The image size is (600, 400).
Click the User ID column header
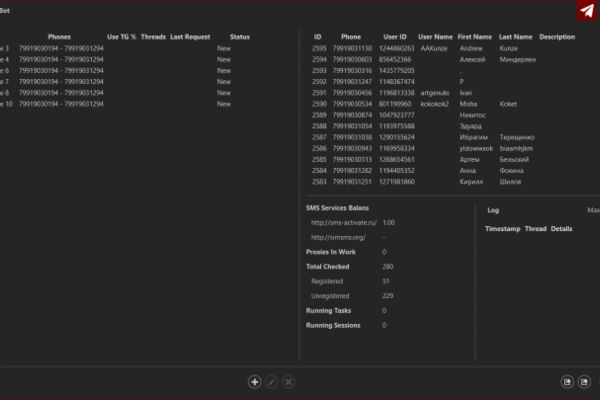(395, 37)
